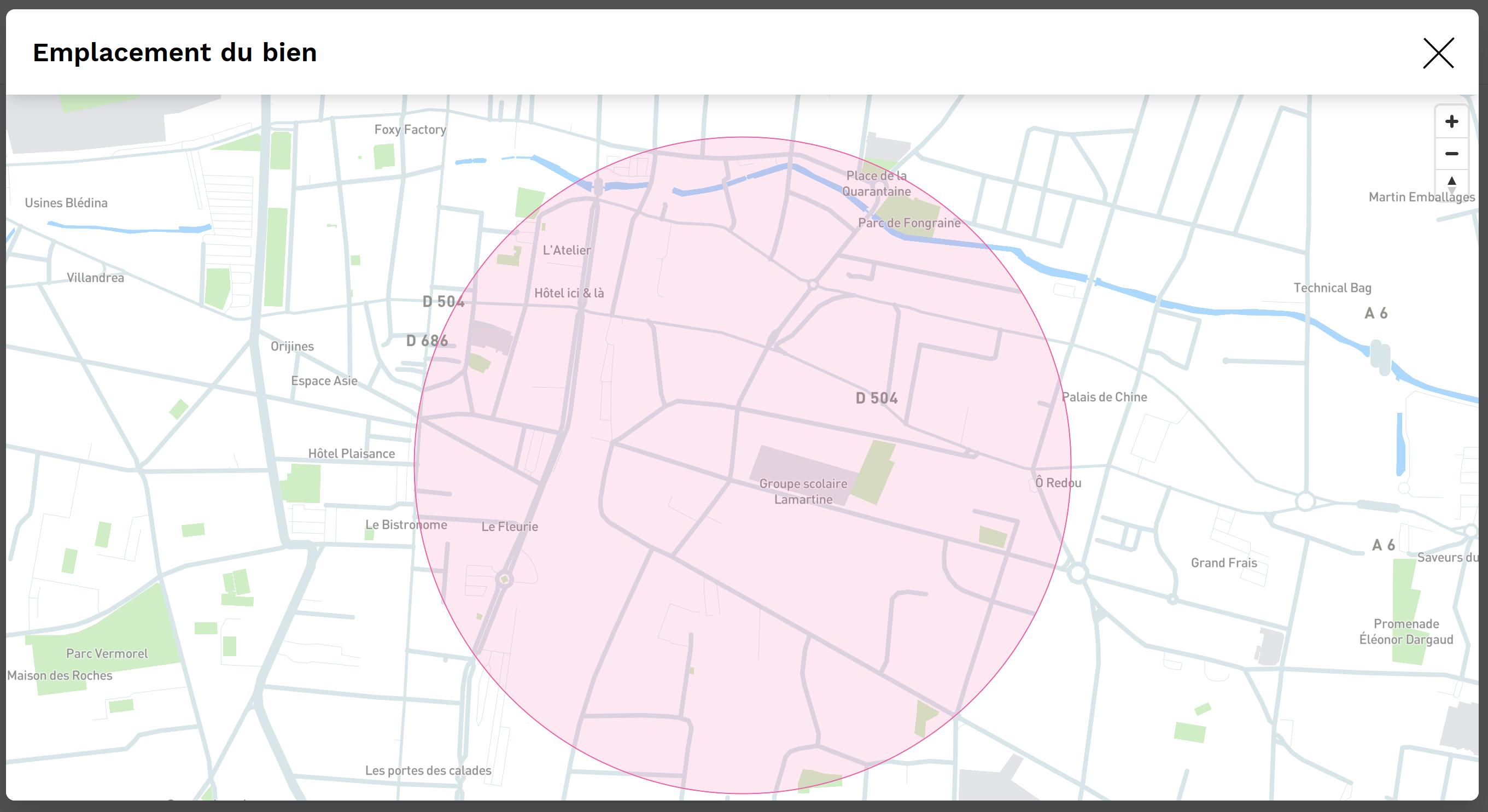This screenshot has width=1488, height=812.
Task: Click the Parc Vermorel label
Action: 107,653
